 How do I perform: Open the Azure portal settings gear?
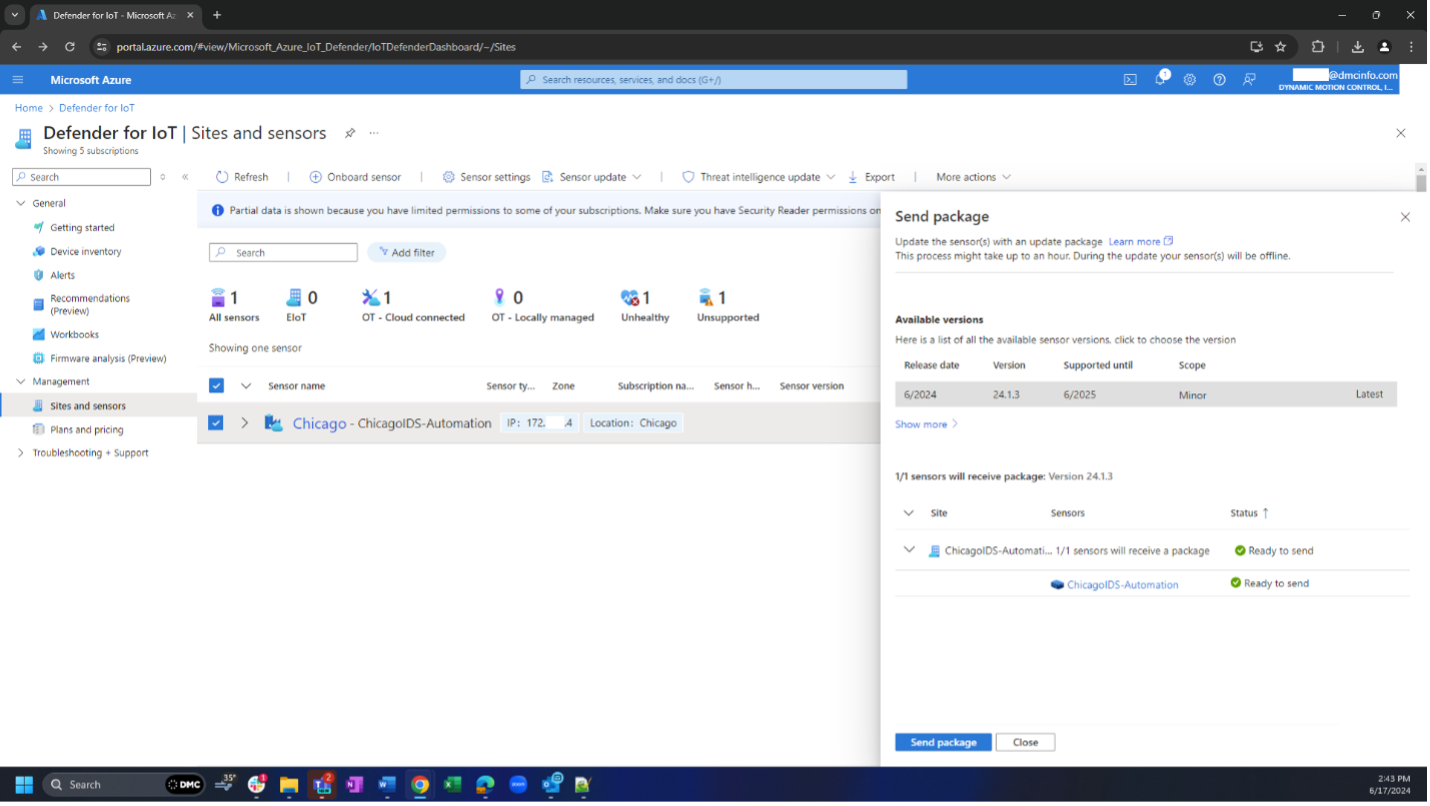1190,80
